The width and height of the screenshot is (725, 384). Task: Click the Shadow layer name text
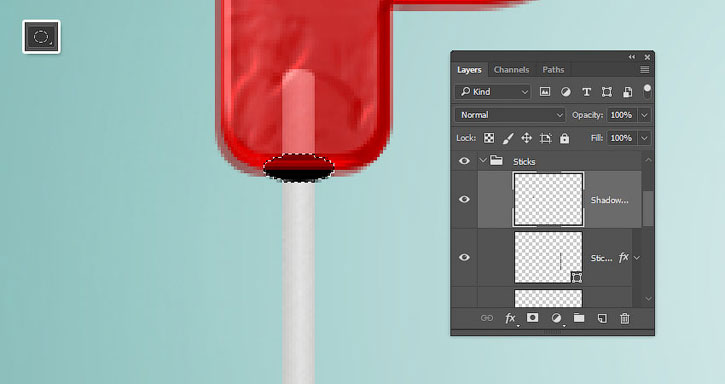(609, 200)
